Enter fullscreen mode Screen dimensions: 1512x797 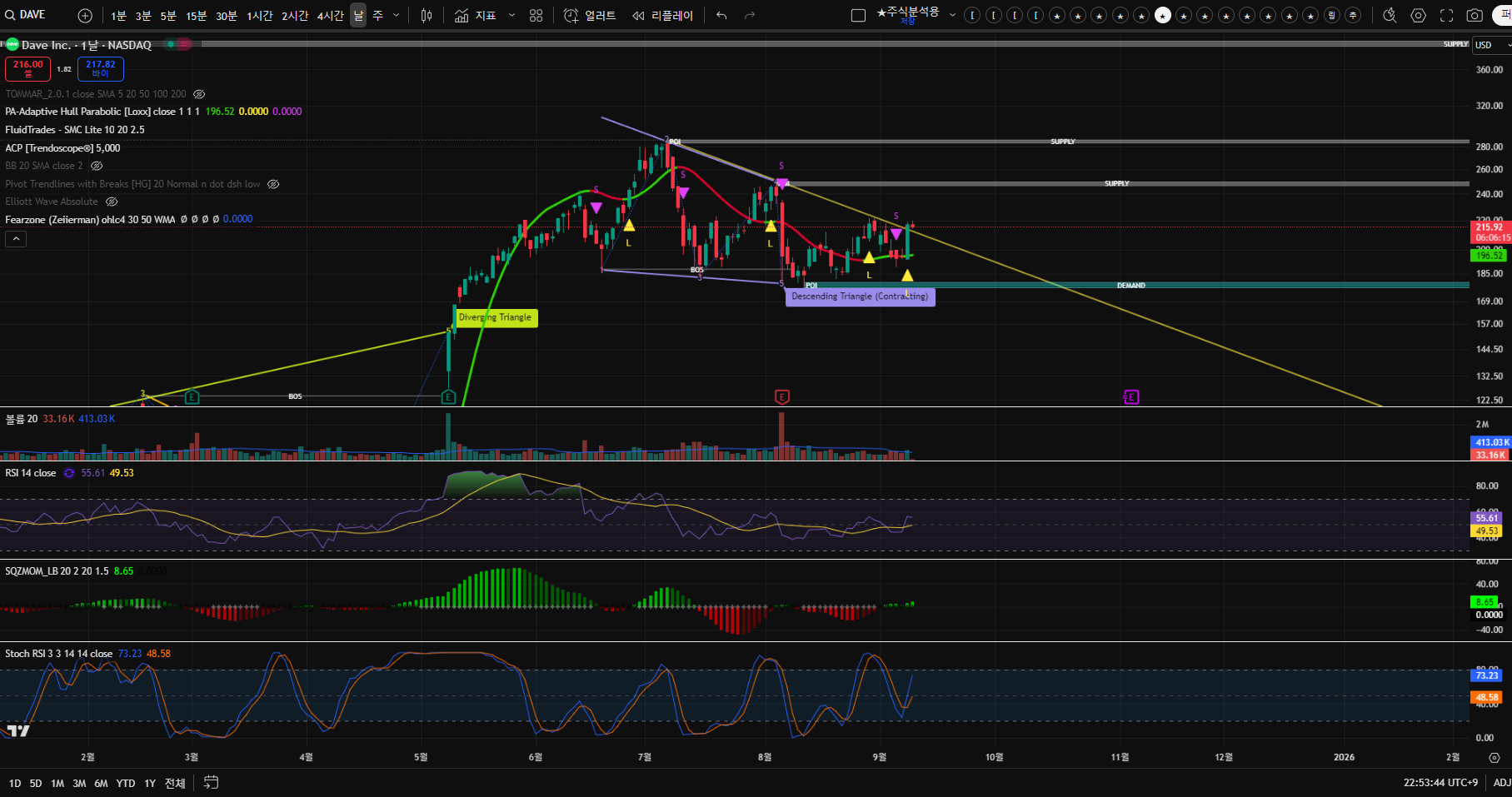pos(1447,16)
